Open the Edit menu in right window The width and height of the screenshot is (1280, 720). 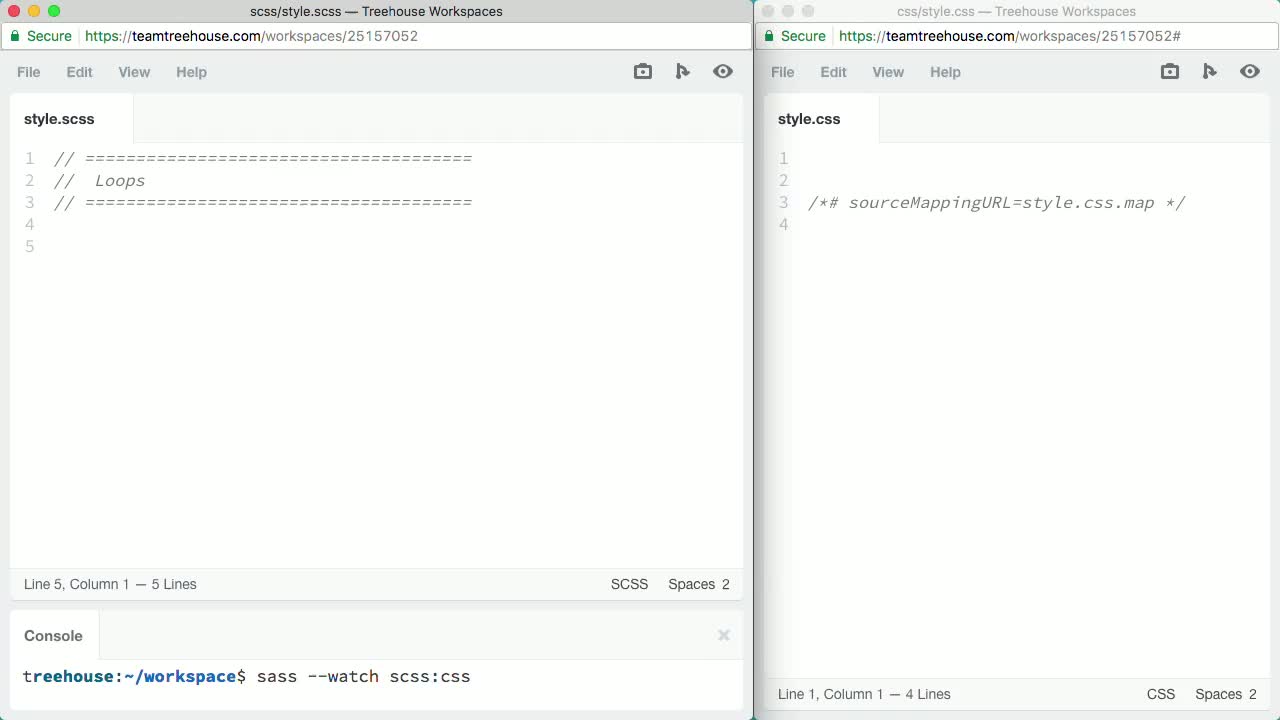point(833,72)
